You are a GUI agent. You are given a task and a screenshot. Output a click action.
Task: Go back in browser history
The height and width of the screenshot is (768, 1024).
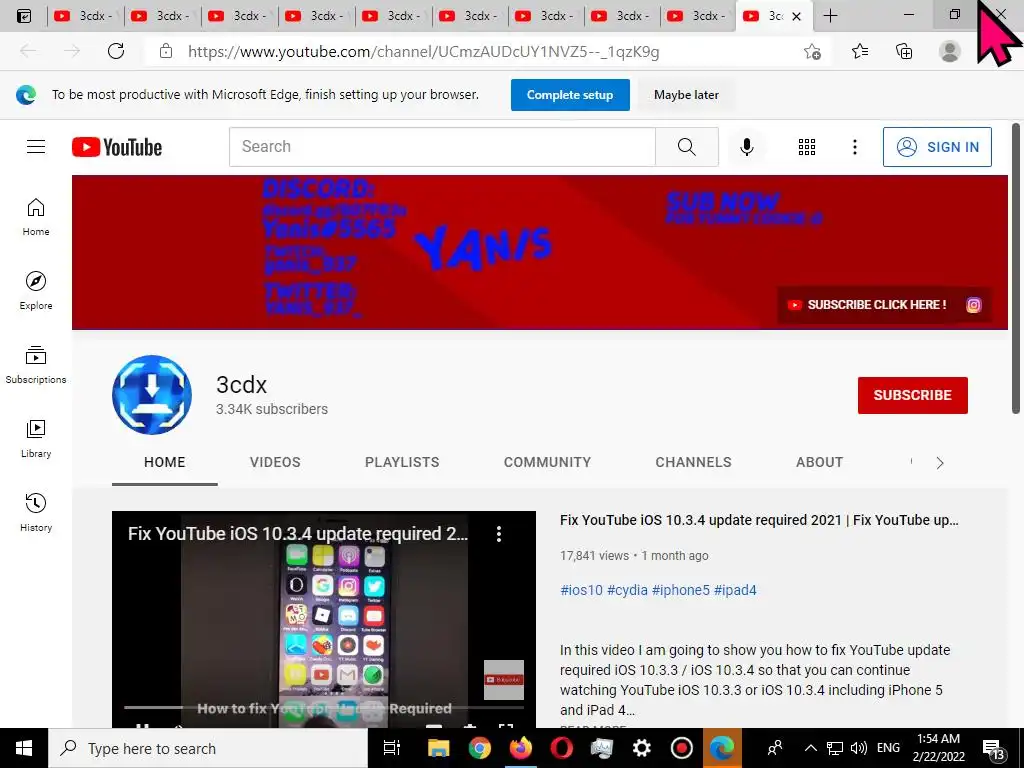point(28,51)
